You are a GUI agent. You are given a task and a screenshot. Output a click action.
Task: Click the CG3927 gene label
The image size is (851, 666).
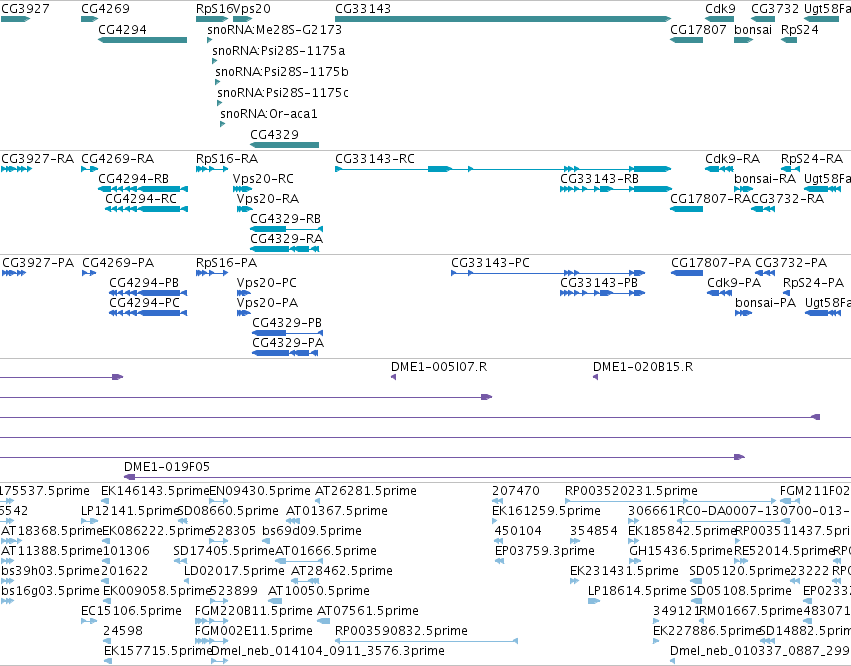[25, 9]
